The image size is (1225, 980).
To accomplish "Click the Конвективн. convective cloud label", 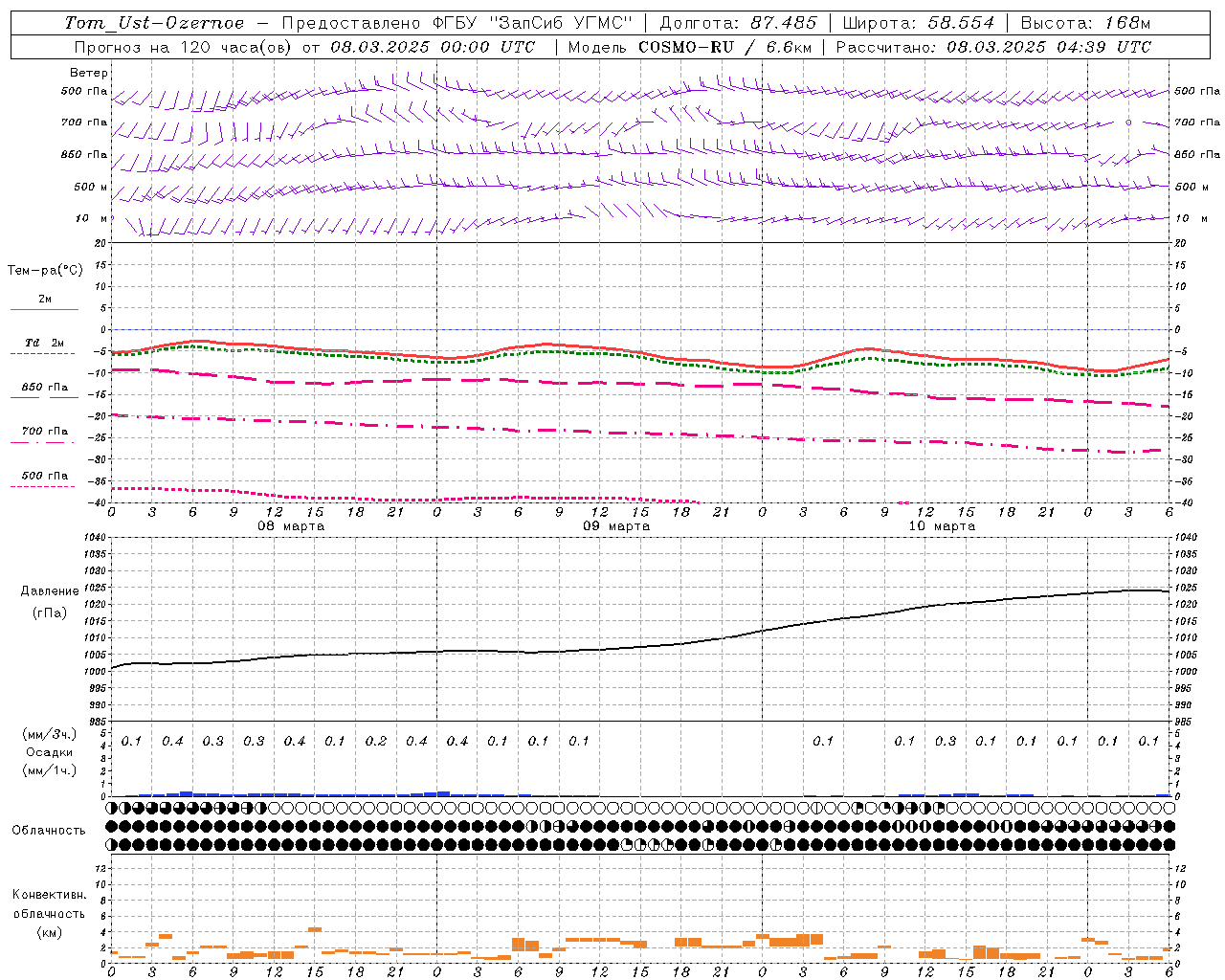I will point(49,895).
